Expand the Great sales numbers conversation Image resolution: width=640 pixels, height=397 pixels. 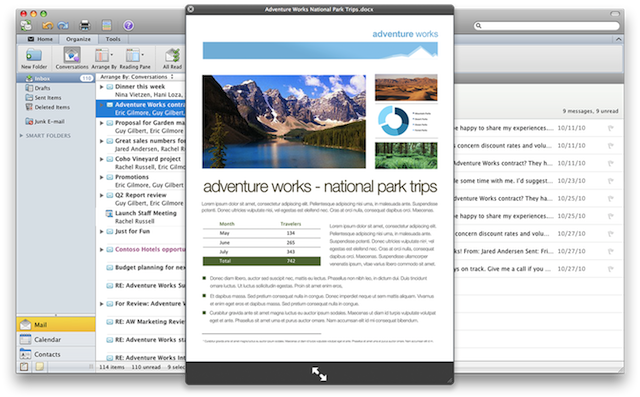(102, 141)
